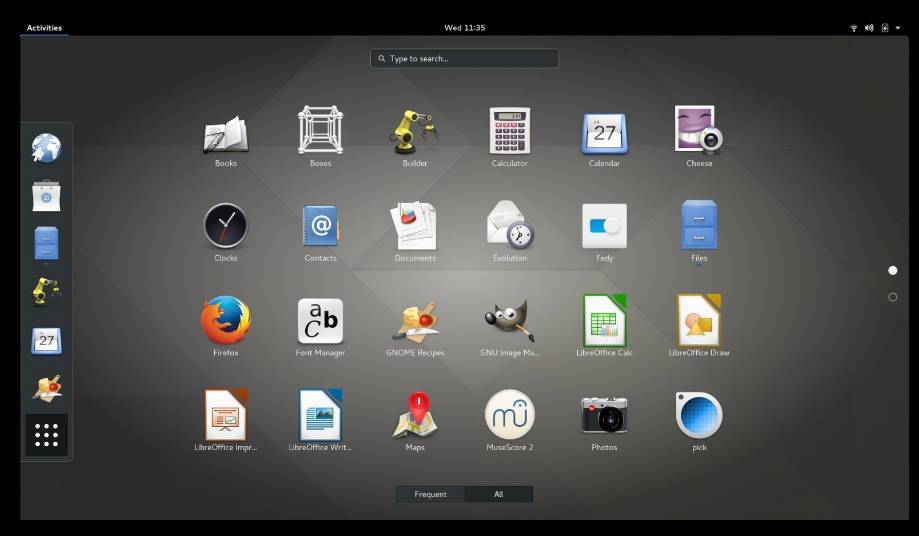Click the volume status icon
919x536 pixels.
point(869,28)
